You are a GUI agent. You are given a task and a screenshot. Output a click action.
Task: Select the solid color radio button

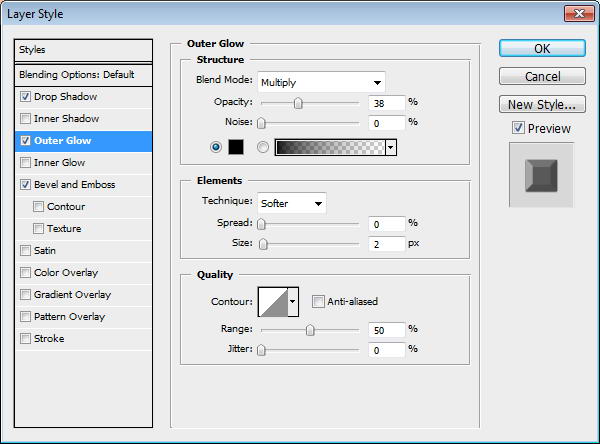216,147
